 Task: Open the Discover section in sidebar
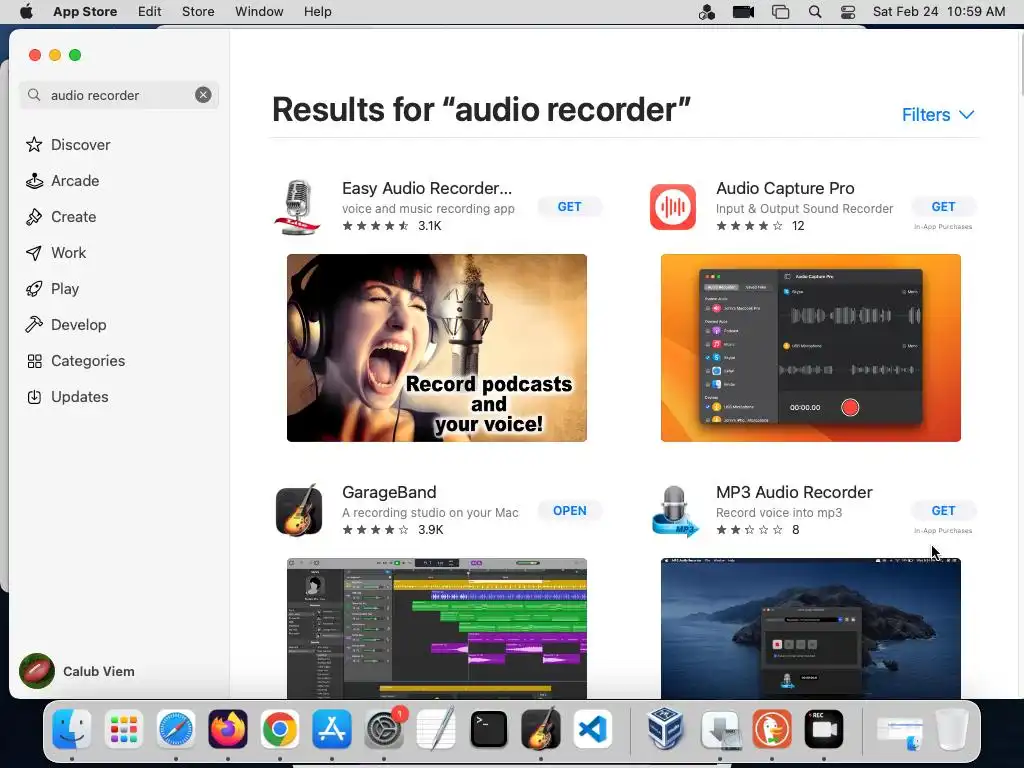coord(68,144)
